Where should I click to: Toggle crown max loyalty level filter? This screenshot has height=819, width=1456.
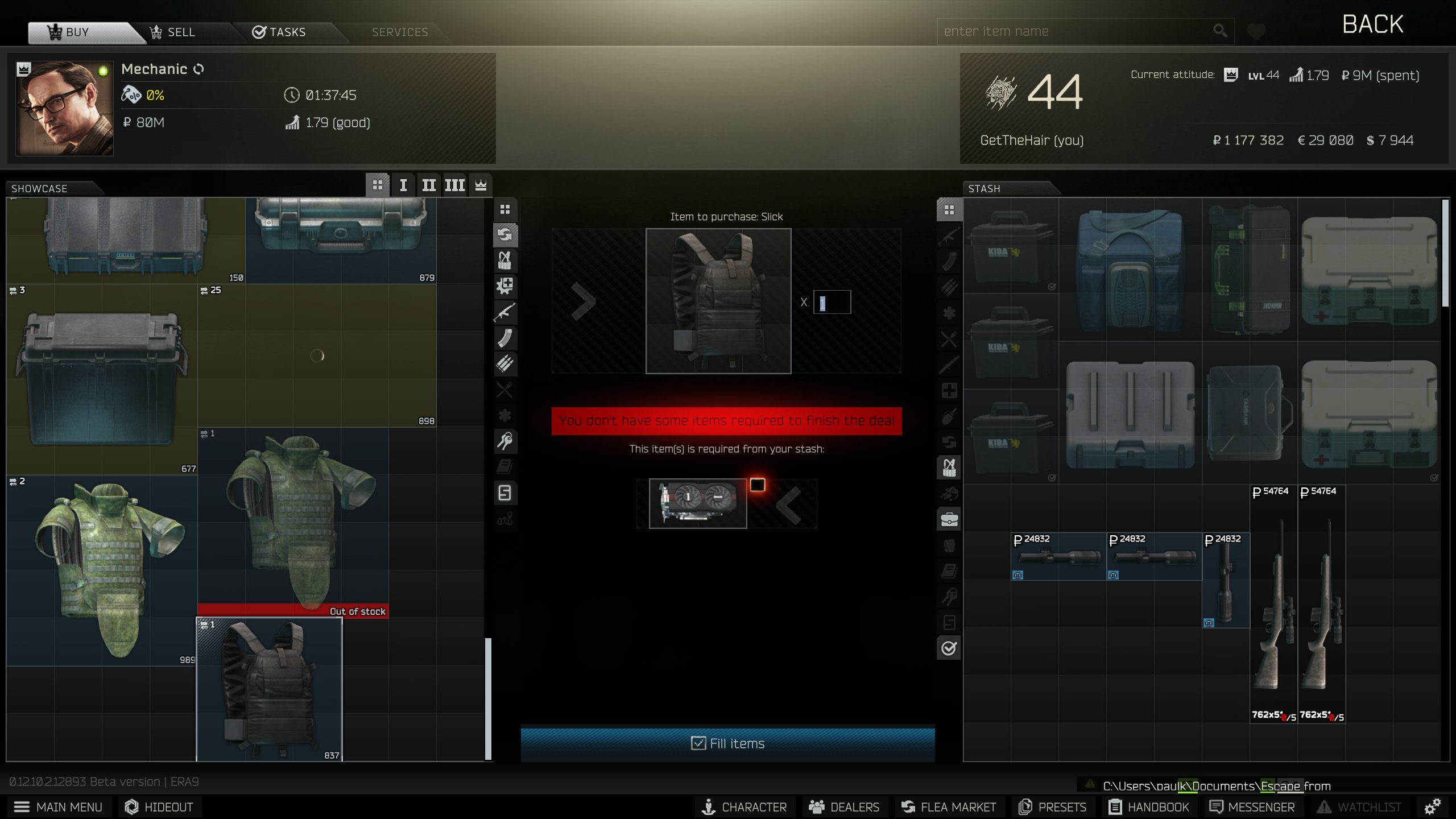pyautogui.click(x=481, y=185)
